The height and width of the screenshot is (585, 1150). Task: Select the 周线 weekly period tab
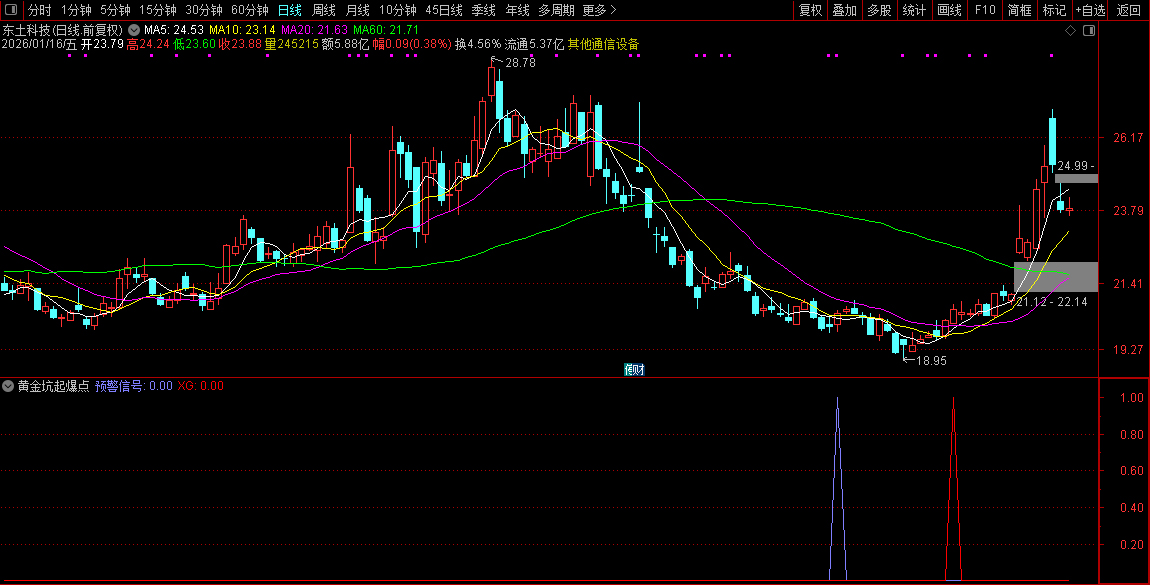pos(324,10)
